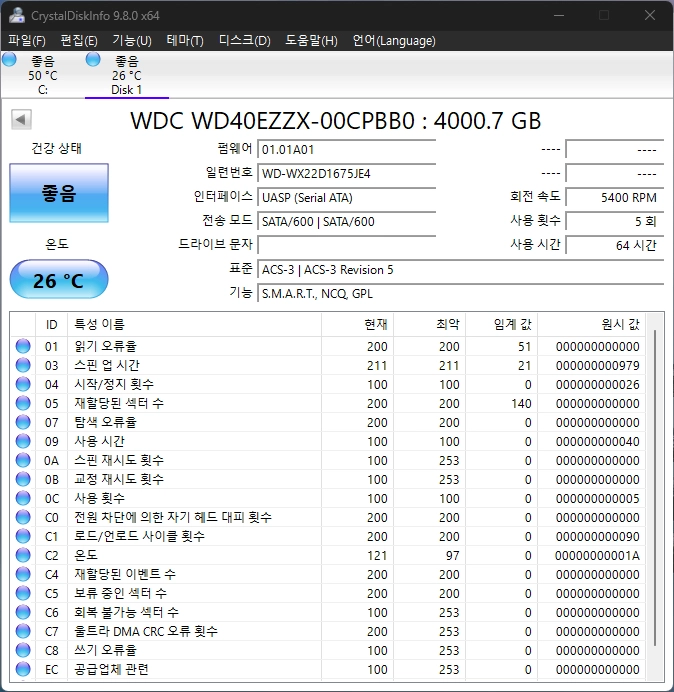Click the 사용 시간 value 64 시간

pos(614,245)
